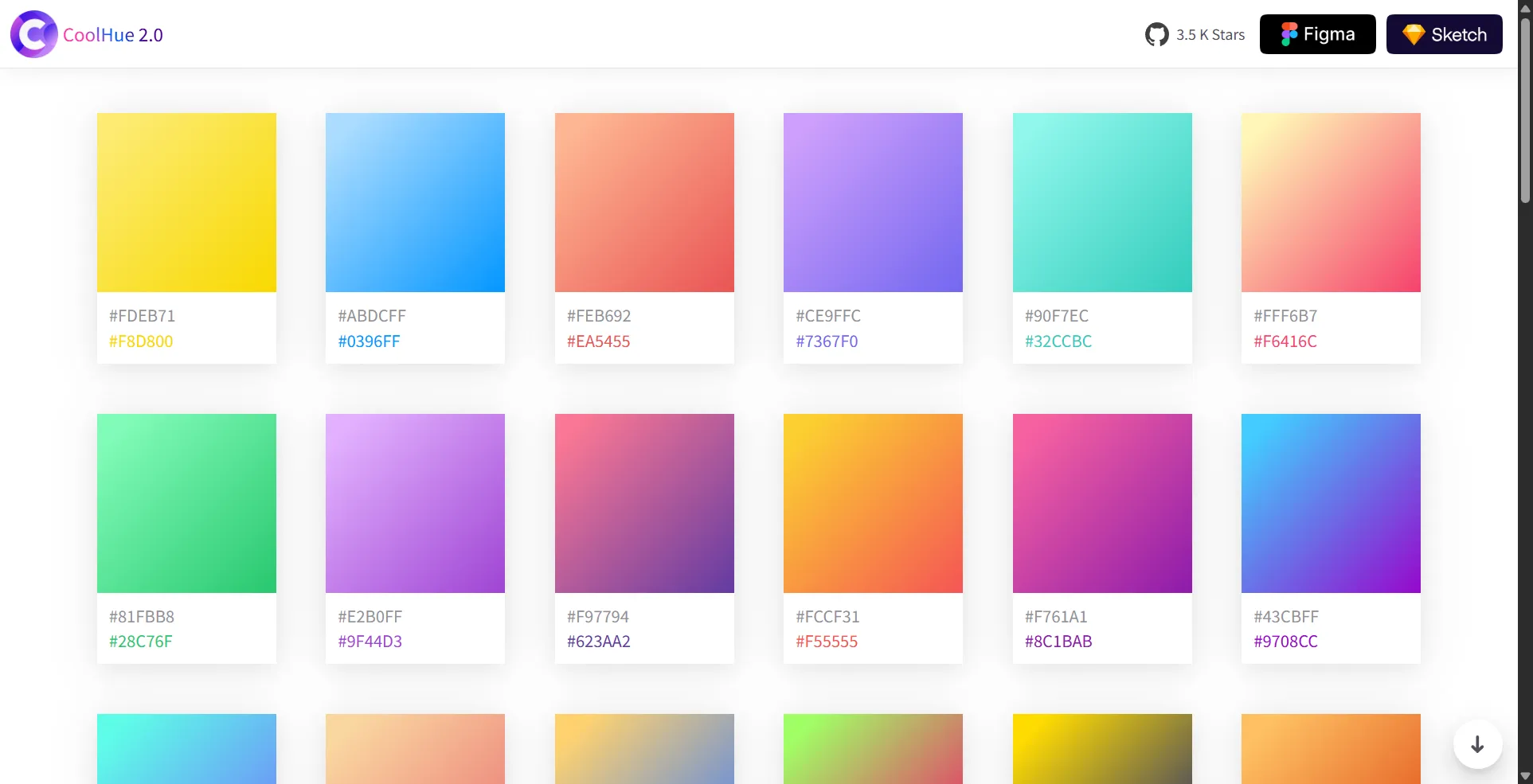Select the magenta #F761A1 gradient swatch

[1102, 503]
